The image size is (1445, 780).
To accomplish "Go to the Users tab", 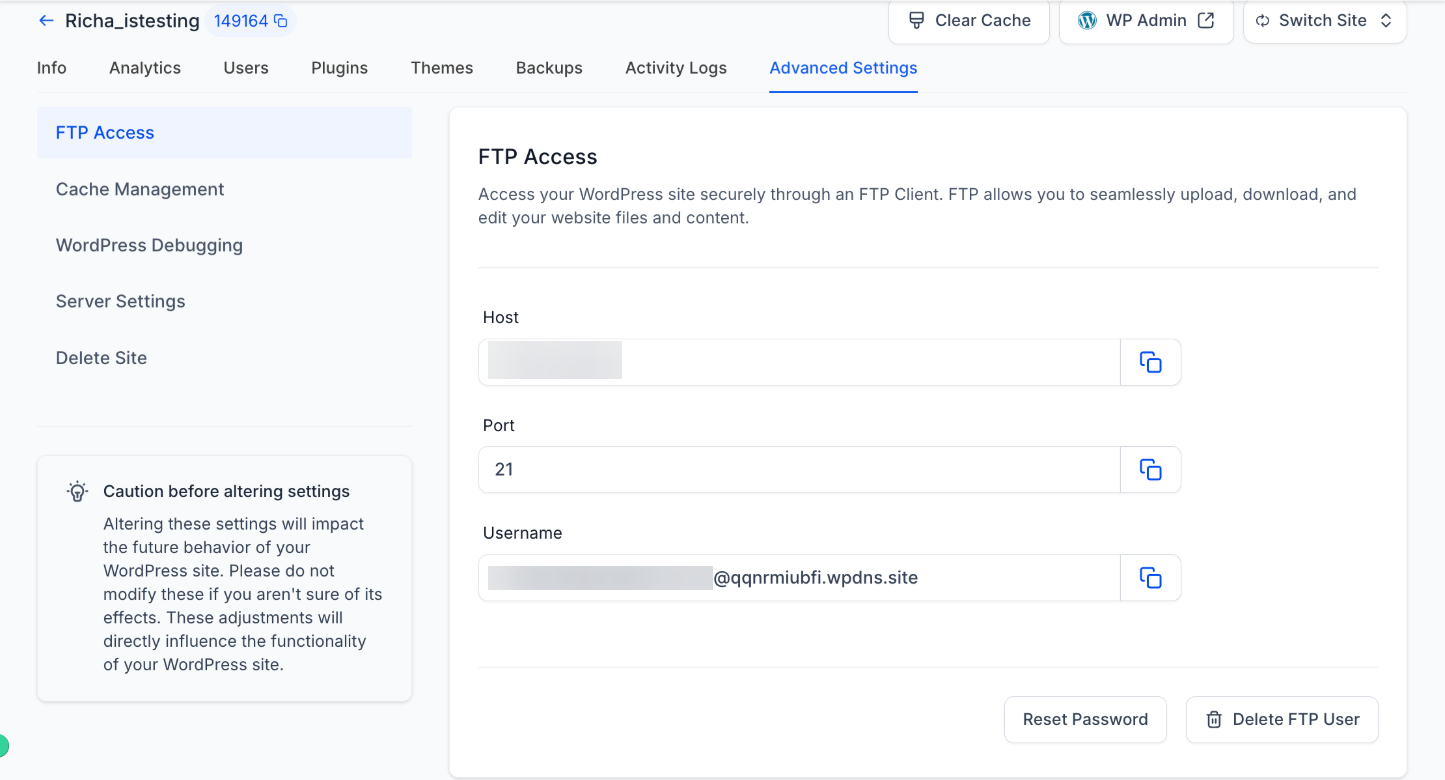I will pos(246,68).
